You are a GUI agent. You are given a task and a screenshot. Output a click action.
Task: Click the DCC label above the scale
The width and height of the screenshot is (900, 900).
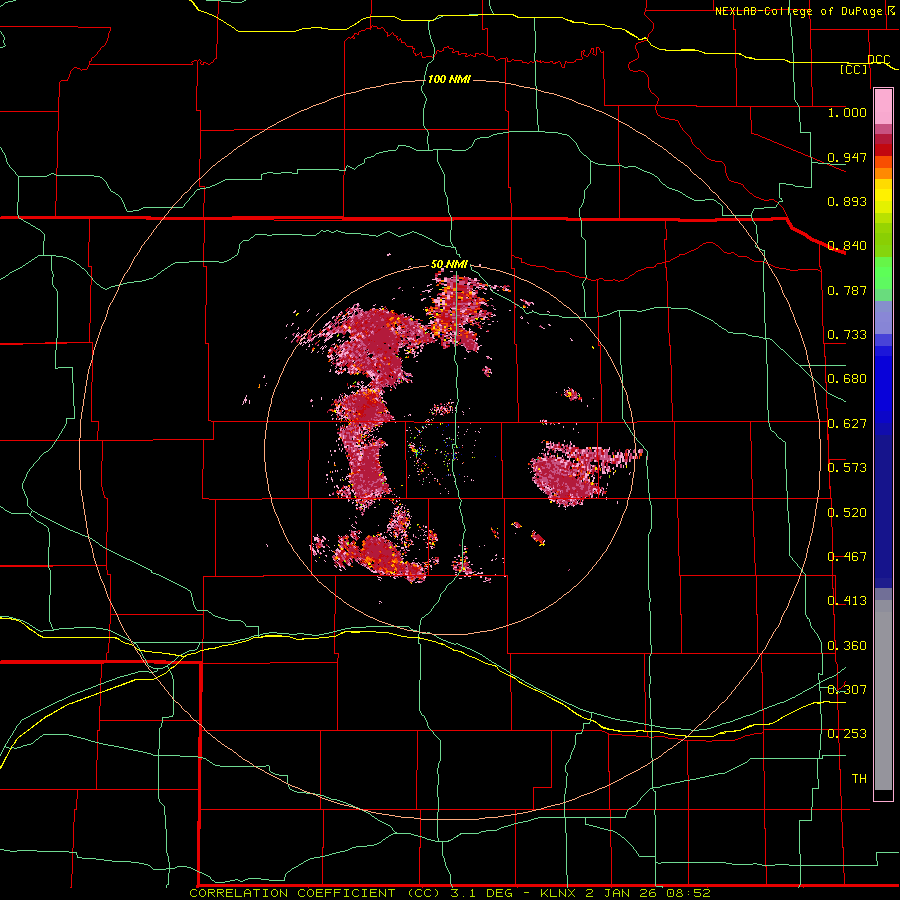(879, 60)
